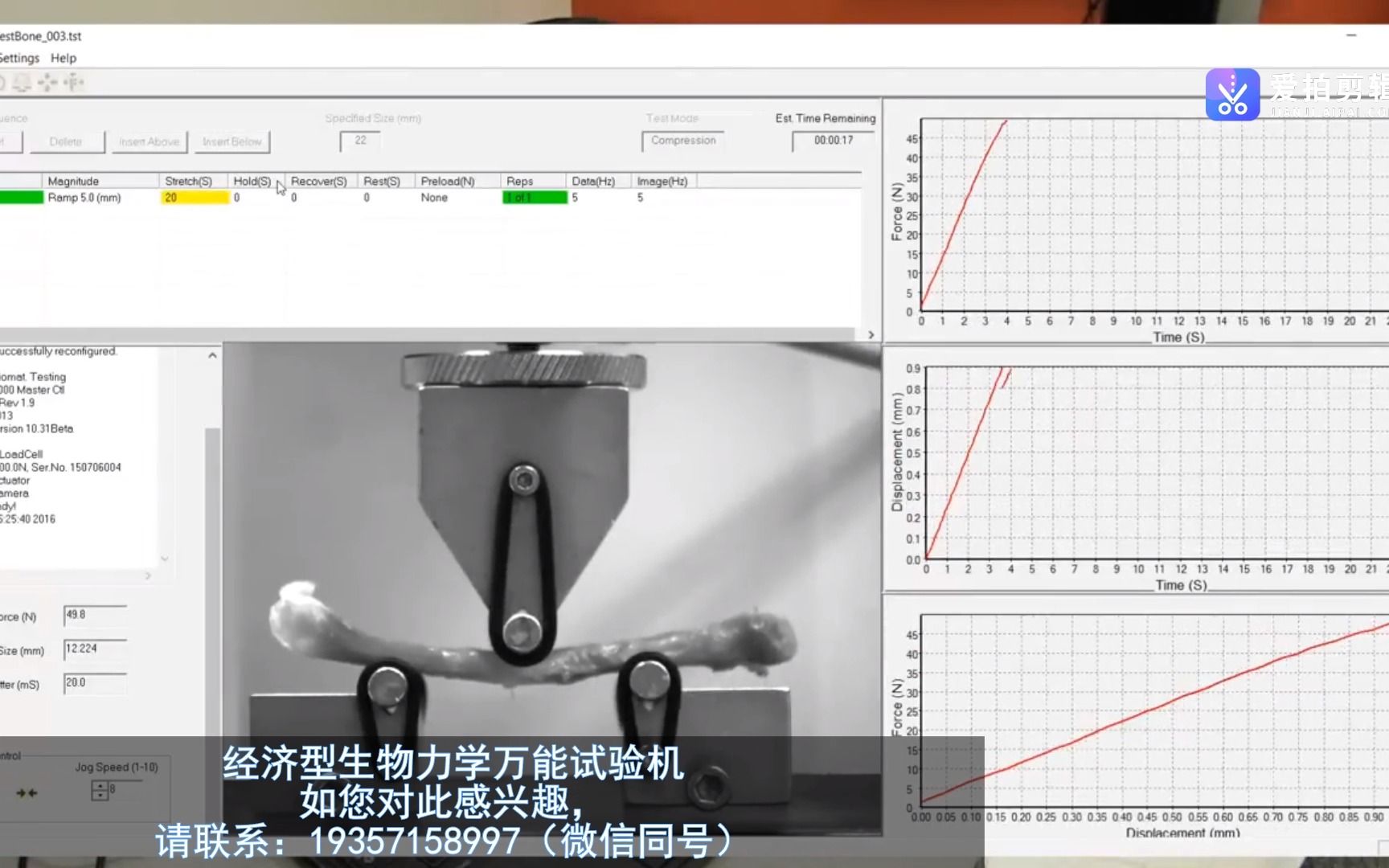Click the 'Specified Size (mm)' label
The height and width of the screenshot is (868, 1389).
[x=373, y=118]
